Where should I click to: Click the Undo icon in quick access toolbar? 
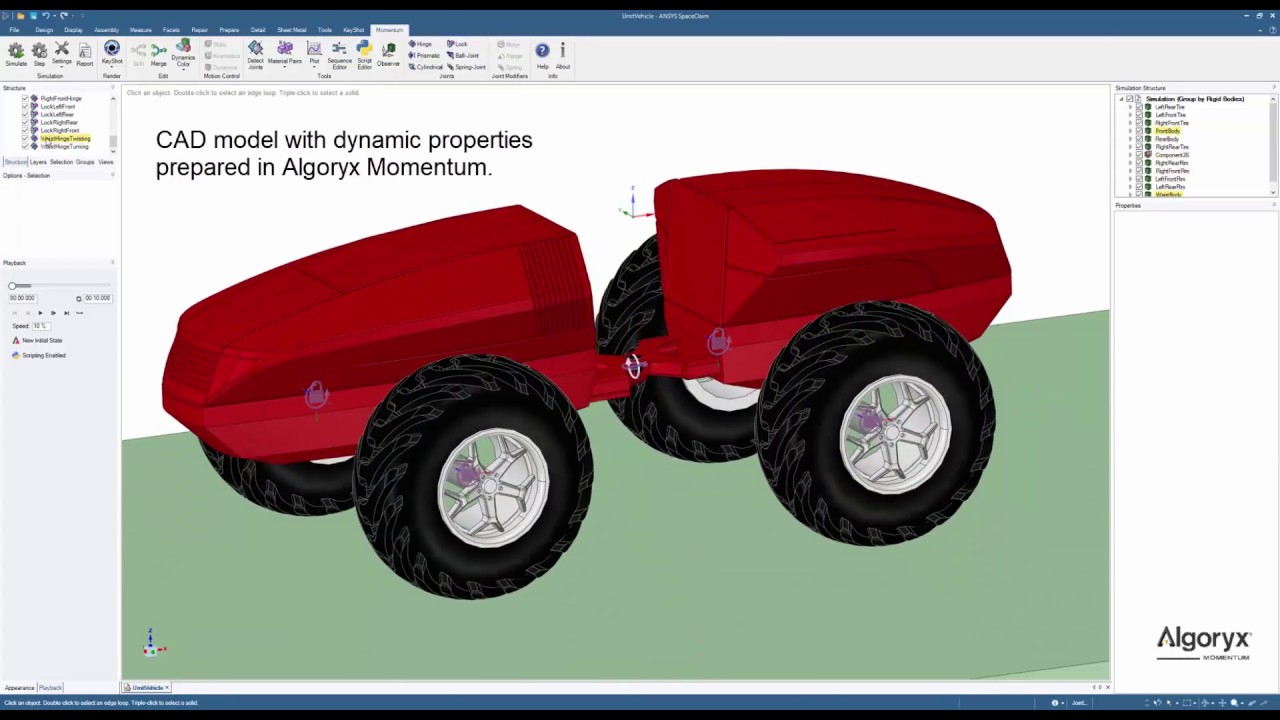[45, 16]
